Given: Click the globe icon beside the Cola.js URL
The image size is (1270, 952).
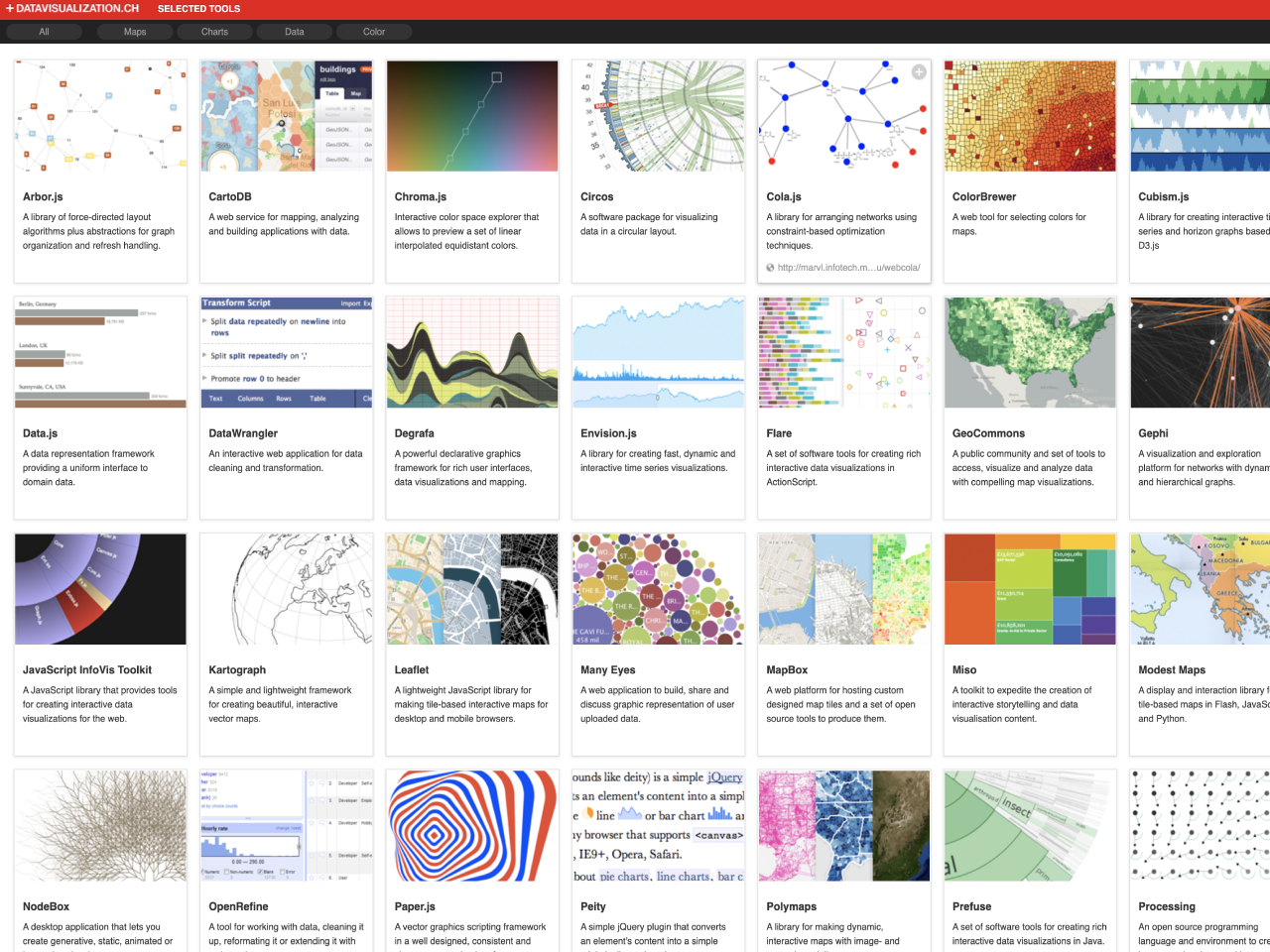Looking at the screenshot, I should 770,268.
